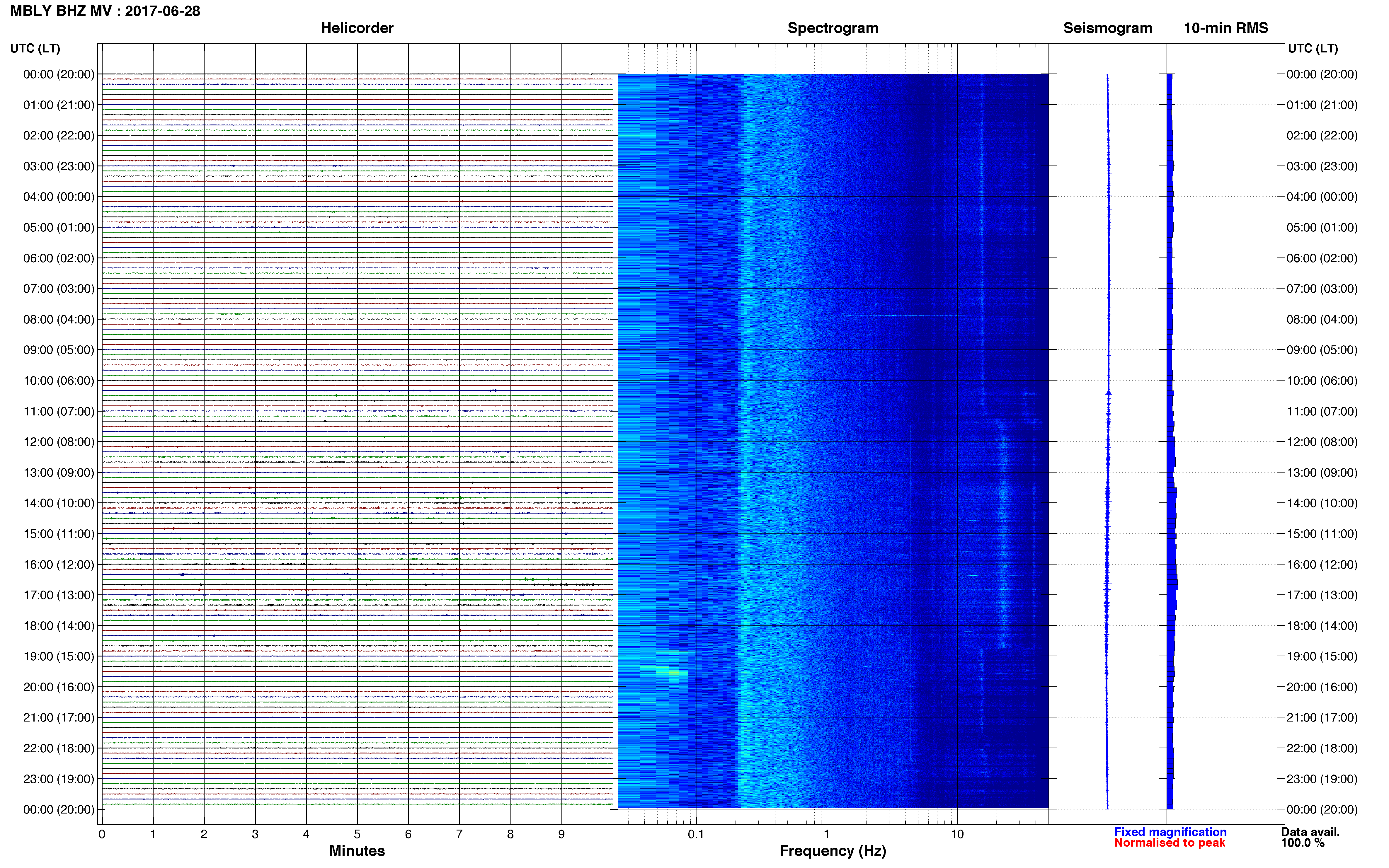Click the Minutes axis title
The height and width of the screenshot is (868, 1389).
(x=357, y=851)
